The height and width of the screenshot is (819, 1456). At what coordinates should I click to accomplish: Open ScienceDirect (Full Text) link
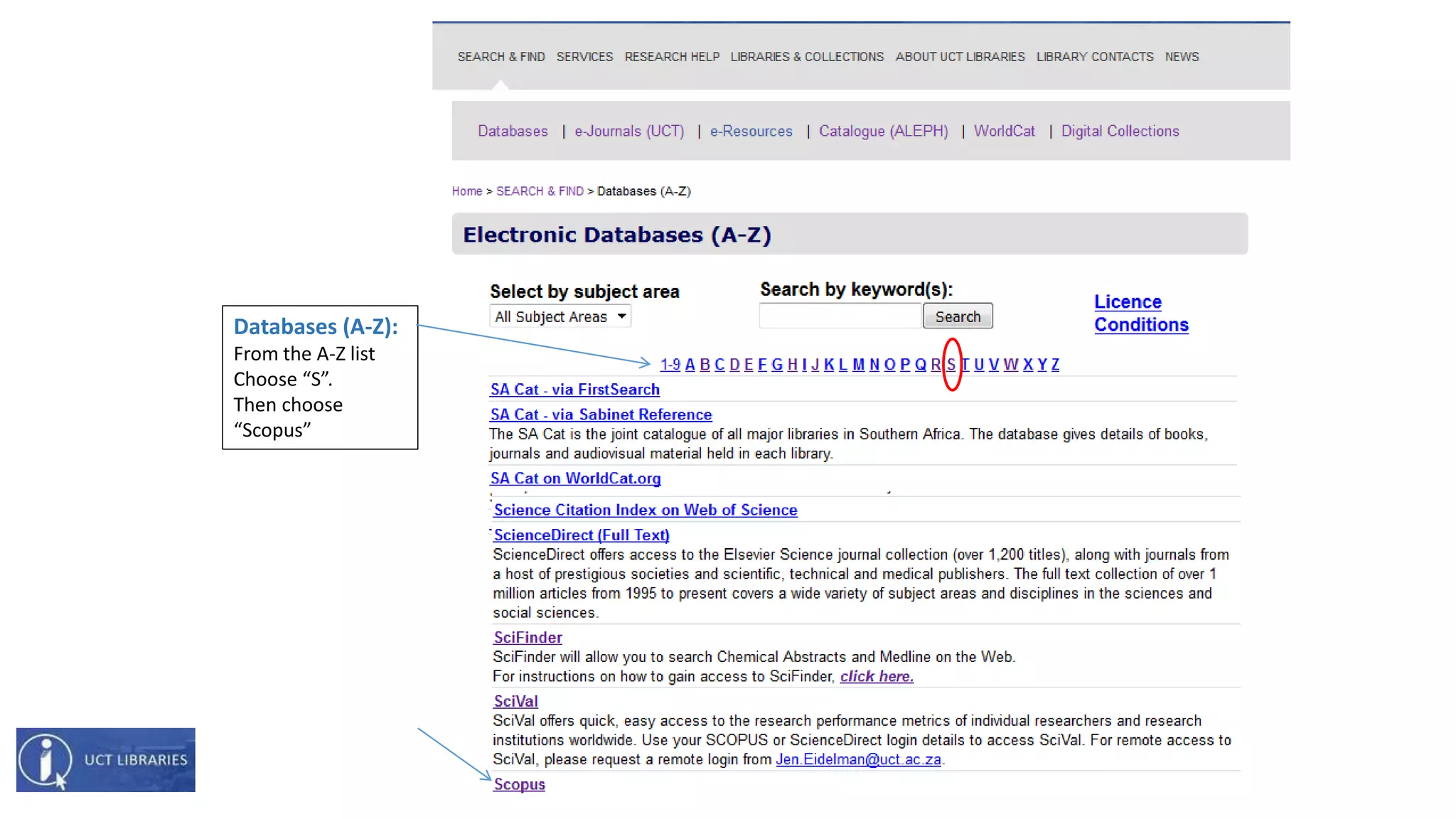click(x=582, y=535)
